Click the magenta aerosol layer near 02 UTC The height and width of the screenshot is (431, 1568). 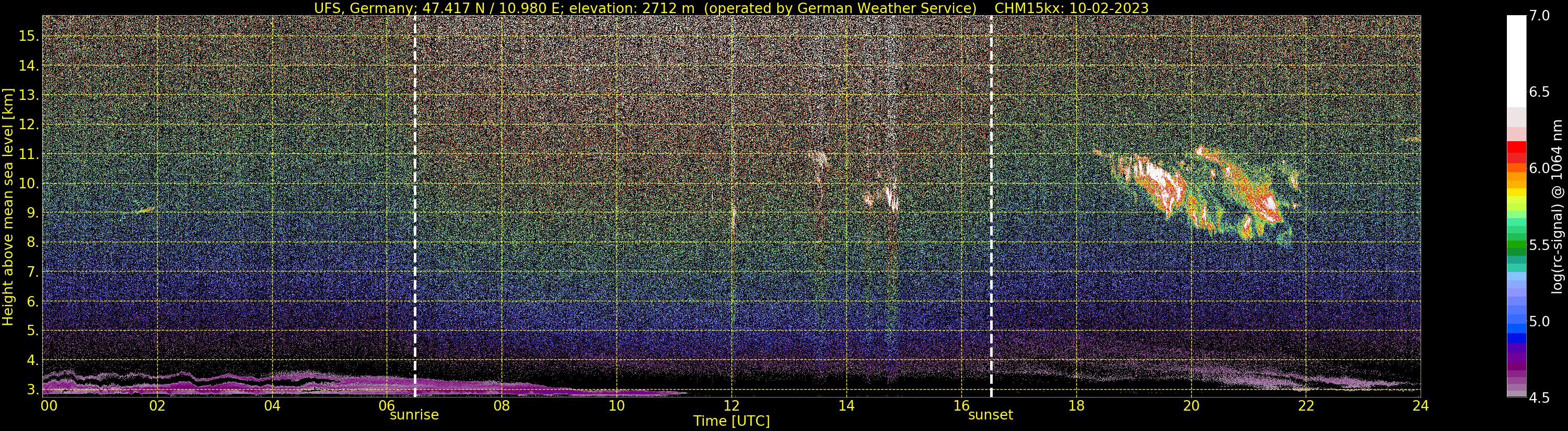(x=157, y=389)
